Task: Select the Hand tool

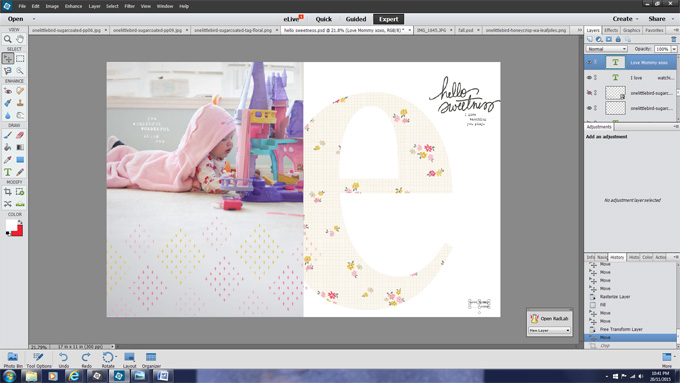Action: click(20, 39)
